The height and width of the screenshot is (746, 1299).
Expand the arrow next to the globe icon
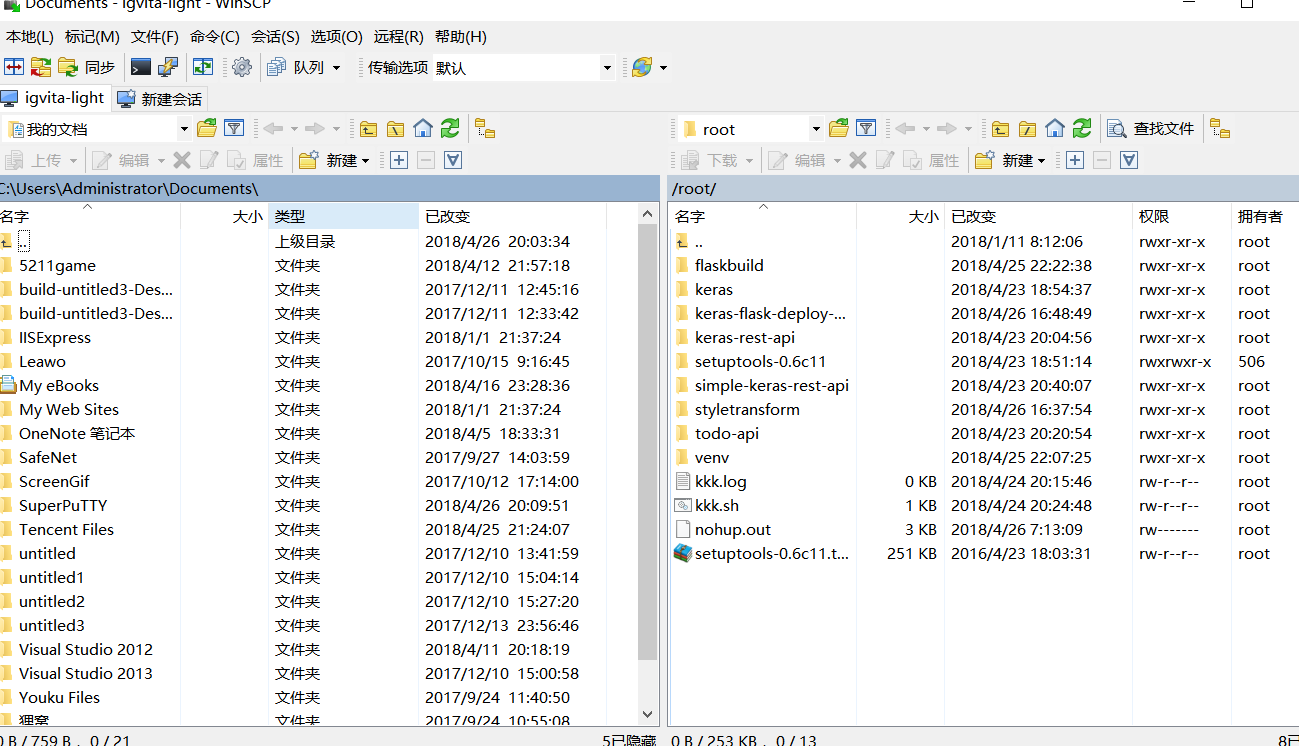(x=663, y=68)
